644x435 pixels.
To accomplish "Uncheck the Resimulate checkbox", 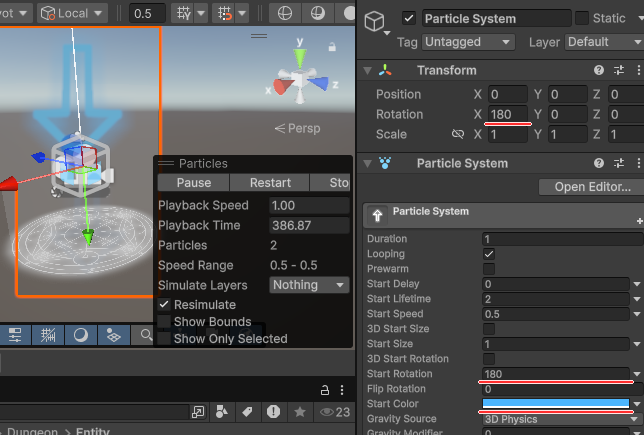I will [x=164, y=305].
